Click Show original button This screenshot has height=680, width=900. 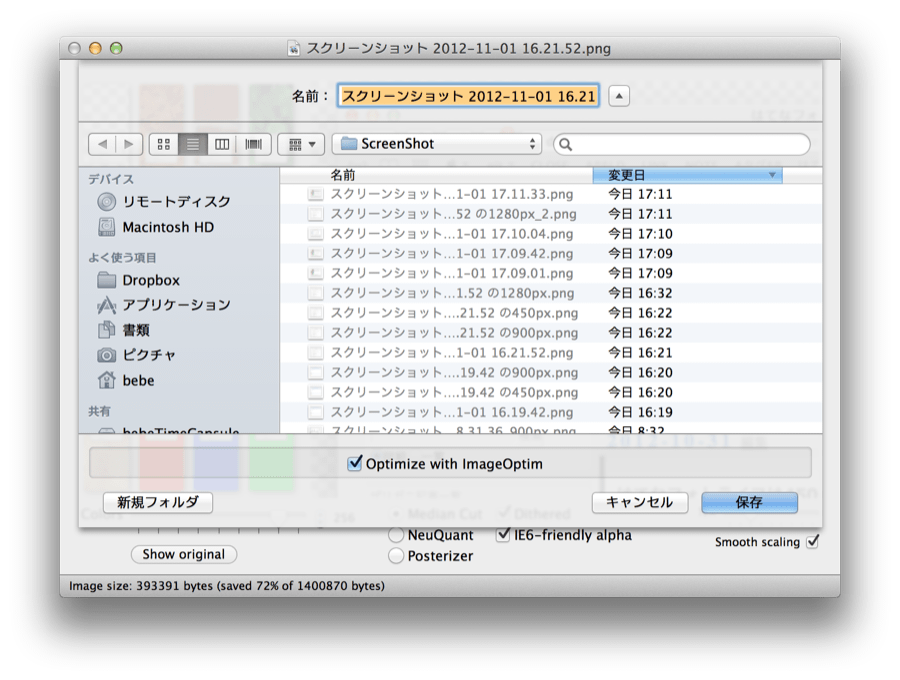pos(184,554)
